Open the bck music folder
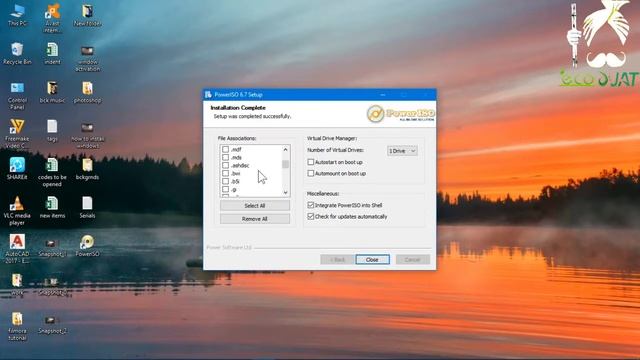Image resolution: width=640 pixels, height=360 pixels. (x=52, y=92)
